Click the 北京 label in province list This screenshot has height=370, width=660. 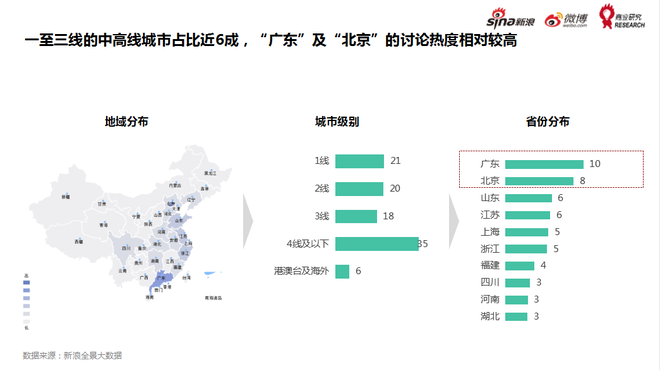490,181
